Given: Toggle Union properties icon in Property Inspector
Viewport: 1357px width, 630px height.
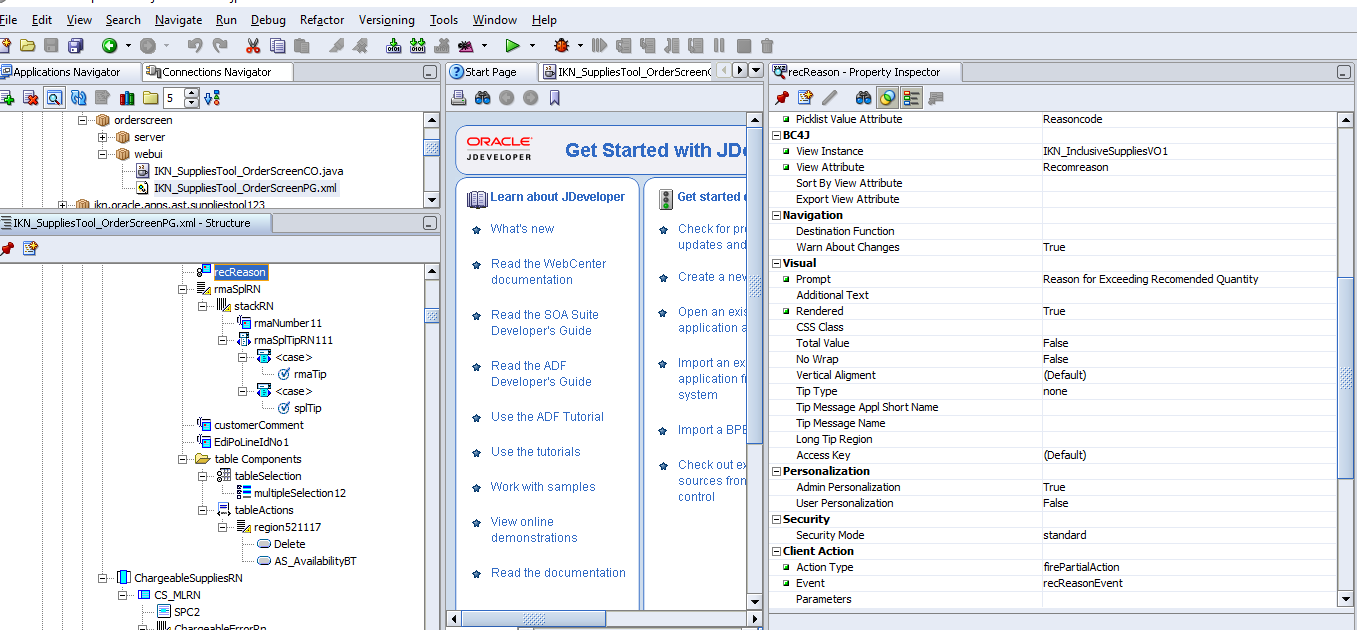Looking at the screenshot, I should click(886, 97).
